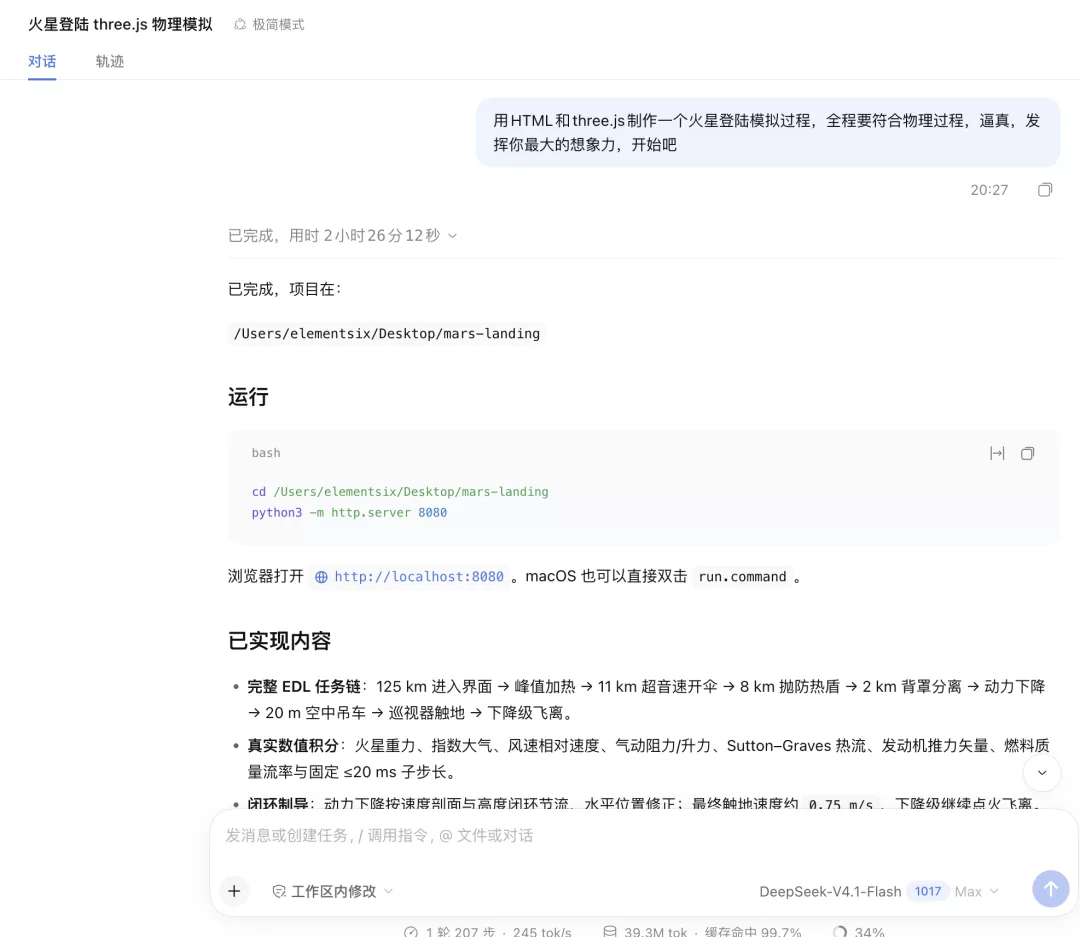Click the bash language label
The width and height of the screenshot is (1080, 937).
(x=266, y=453)
